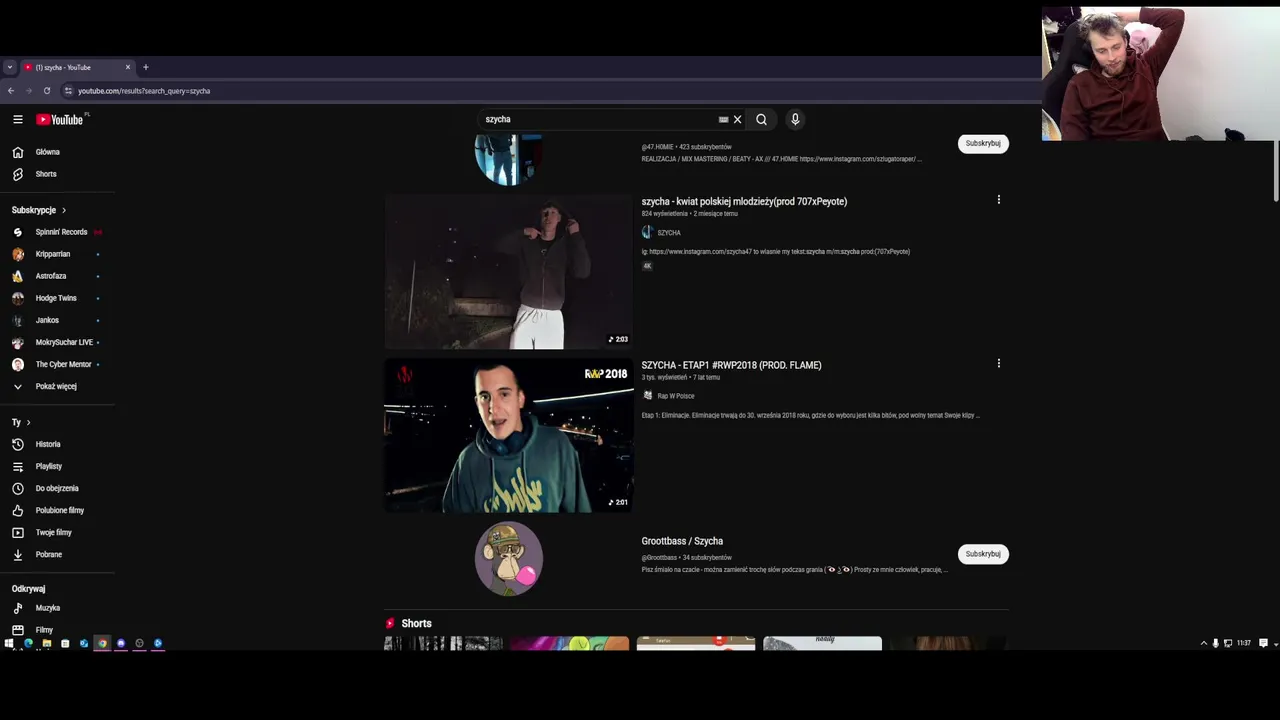Open more options for kwiat polskiej młodzieży video

click(998, 200)
